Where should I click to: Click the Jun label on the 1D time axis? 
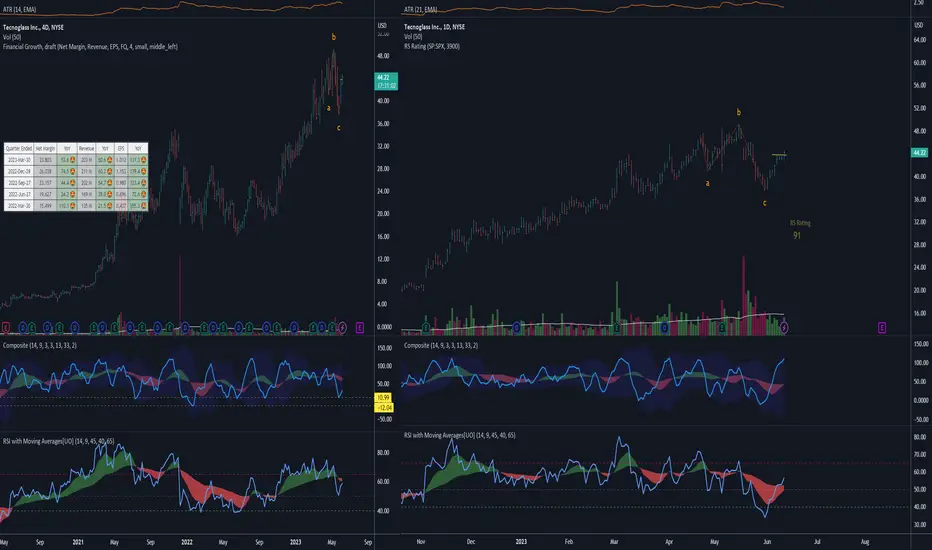(x=767, y=542)
